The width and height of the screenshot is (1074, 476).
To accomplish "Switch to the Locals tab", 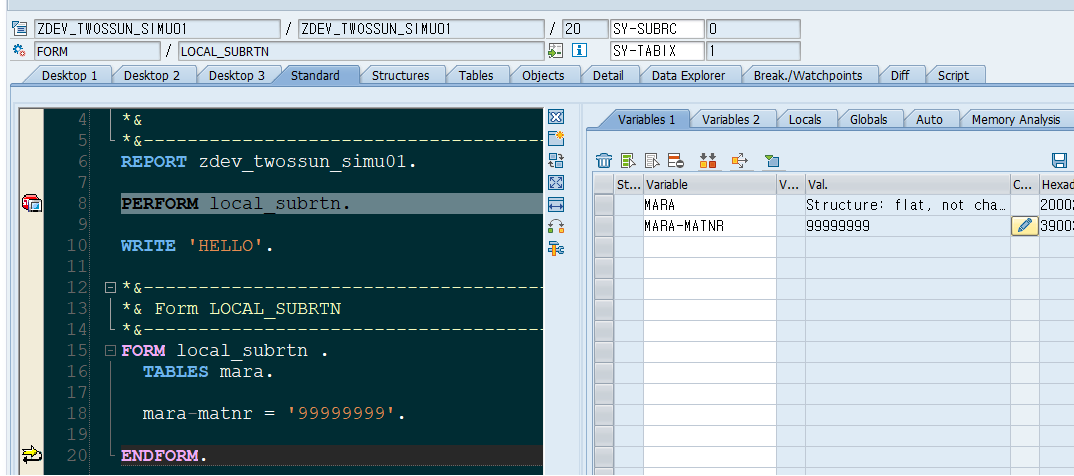I will (x=805, y=119).
